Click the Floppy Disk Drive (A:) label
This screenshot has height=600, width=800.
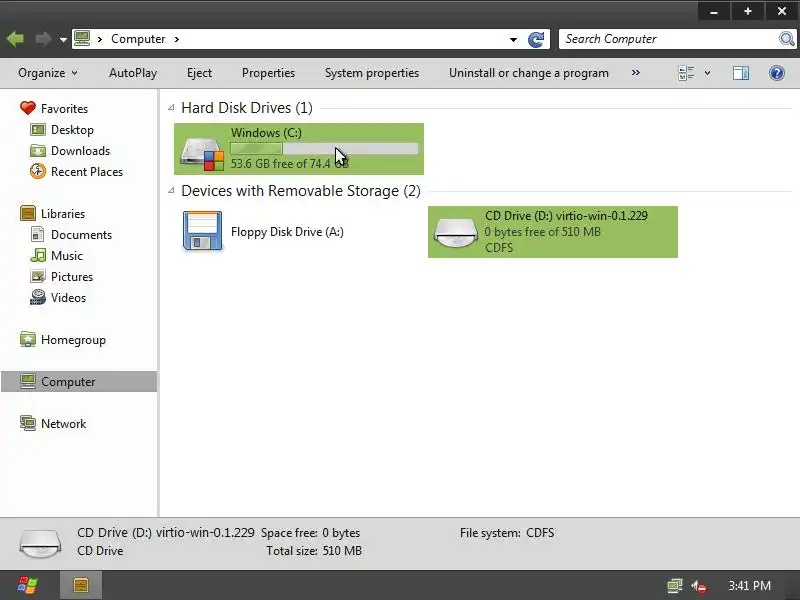(287, 232)
